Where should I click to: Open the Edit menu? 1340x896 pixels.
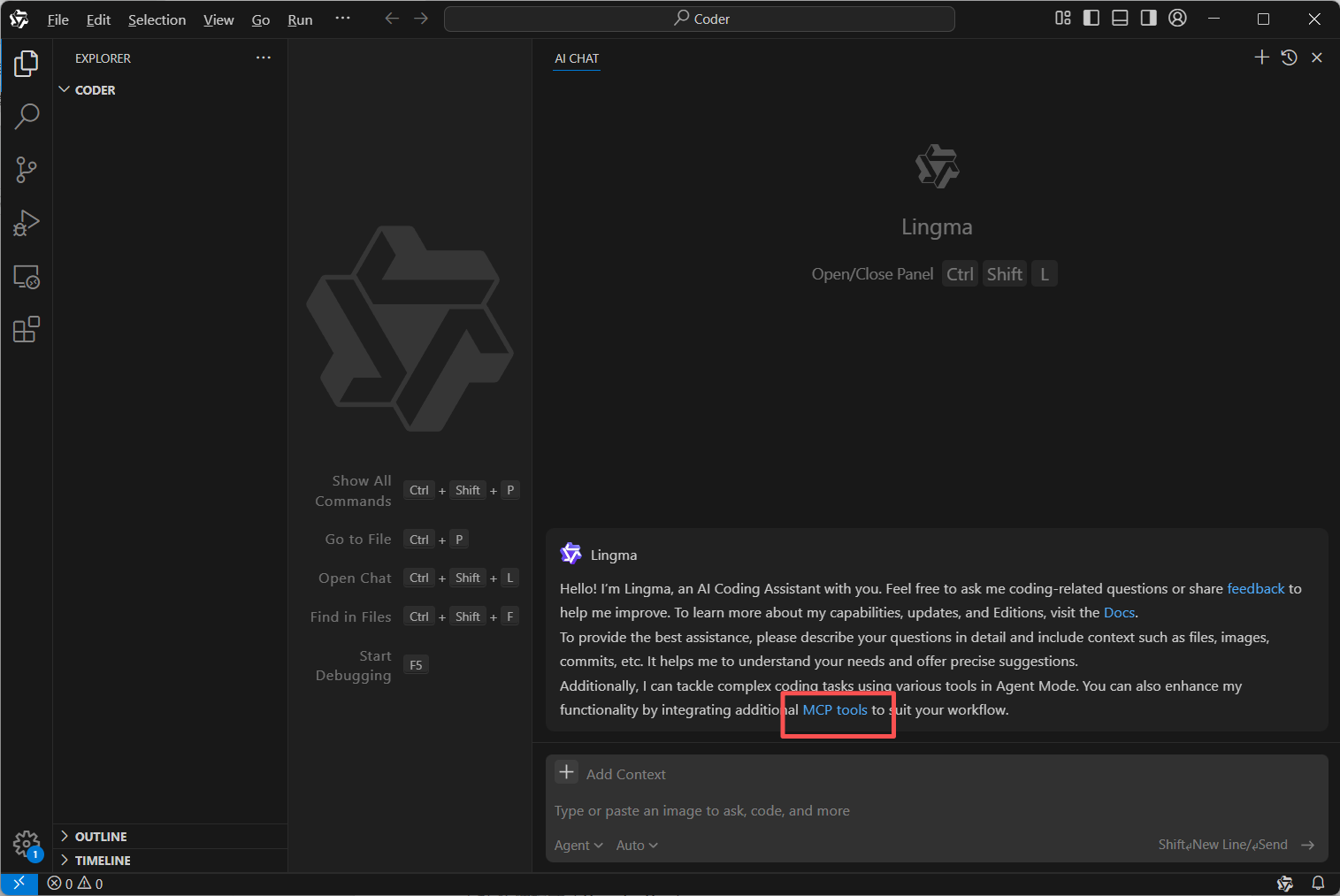pyautogui.click(x=98, y=19)
